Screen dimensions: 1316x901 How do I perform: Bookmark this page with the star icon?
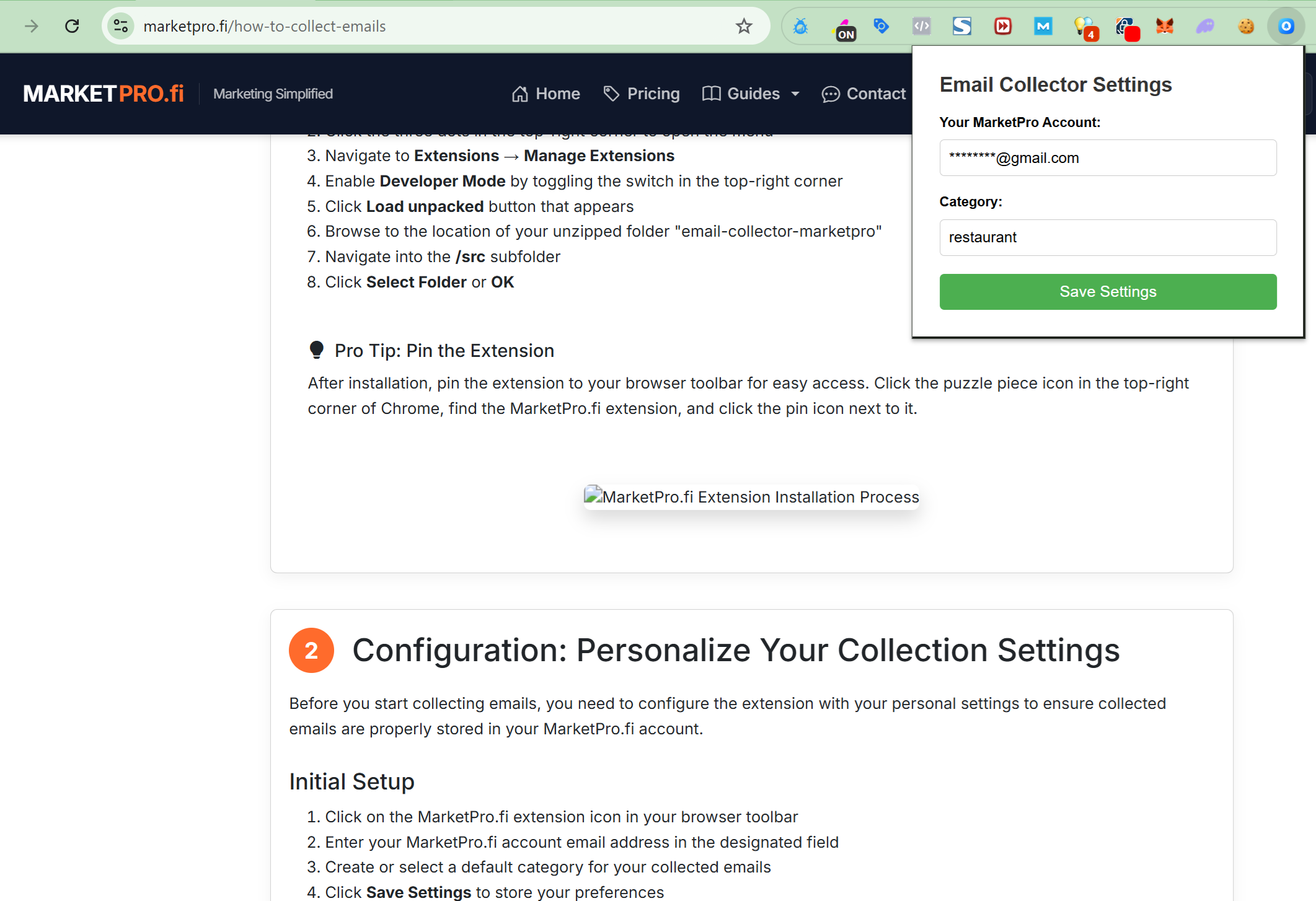click(x=744, y=26)
